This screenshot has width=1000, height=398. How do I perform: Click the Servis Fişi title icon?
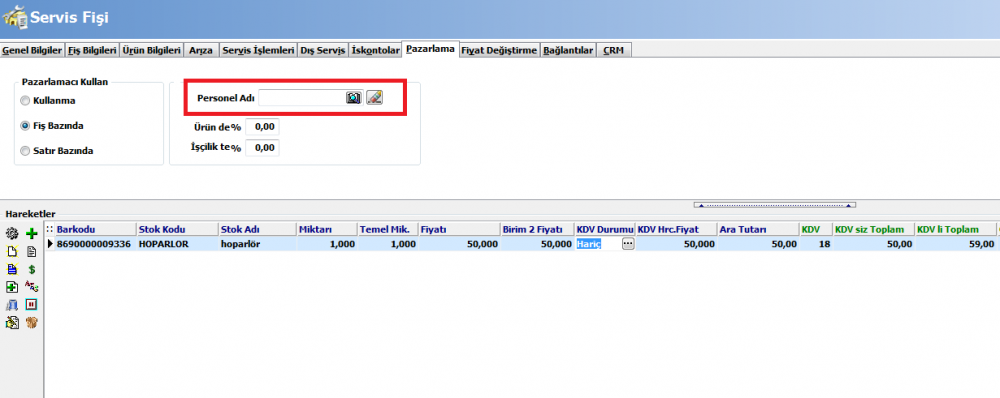(x=15, y=17)
